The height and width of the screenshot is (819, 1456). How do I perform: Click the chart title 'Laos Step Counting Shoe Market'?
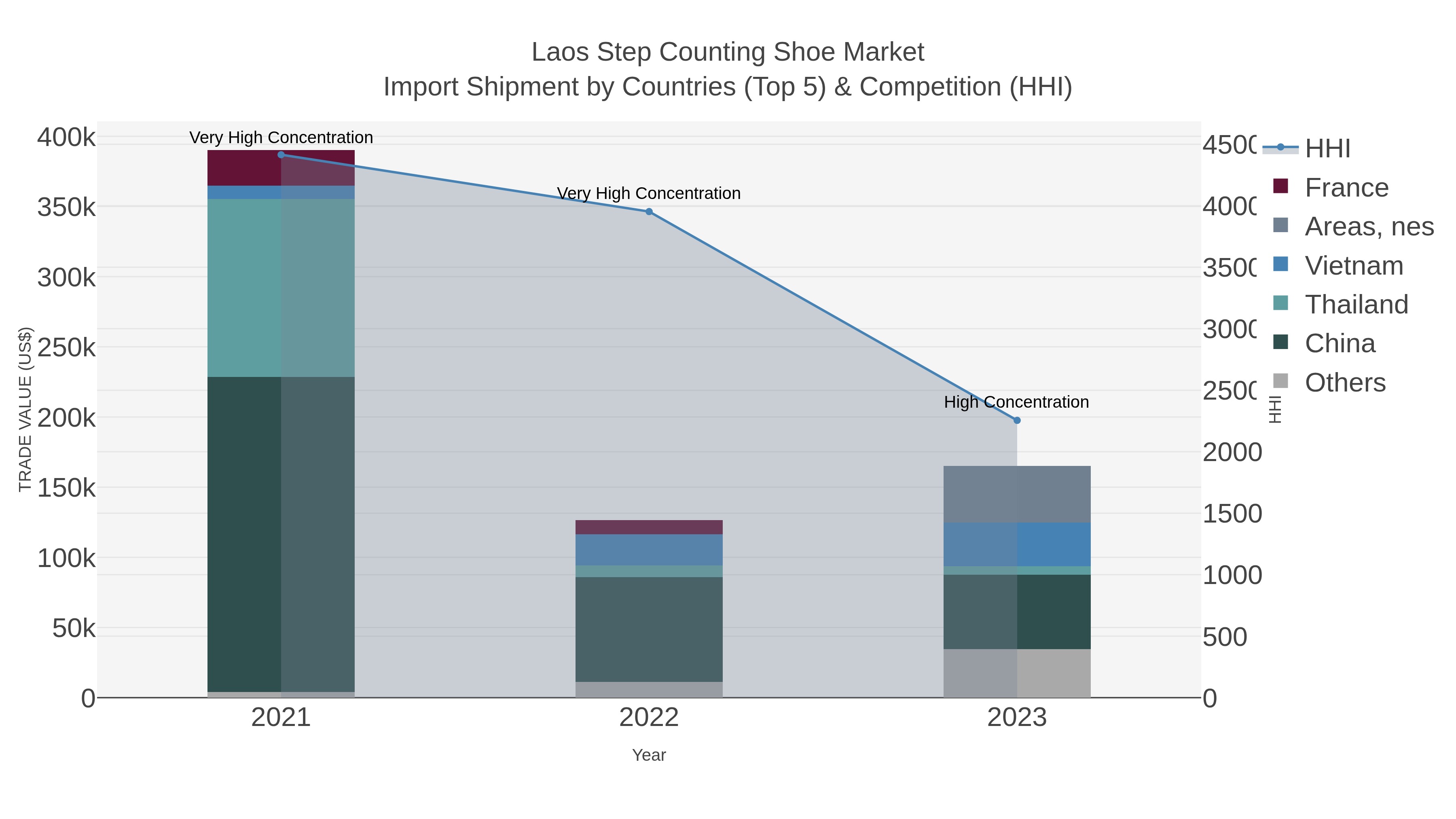tap(728, 52)
